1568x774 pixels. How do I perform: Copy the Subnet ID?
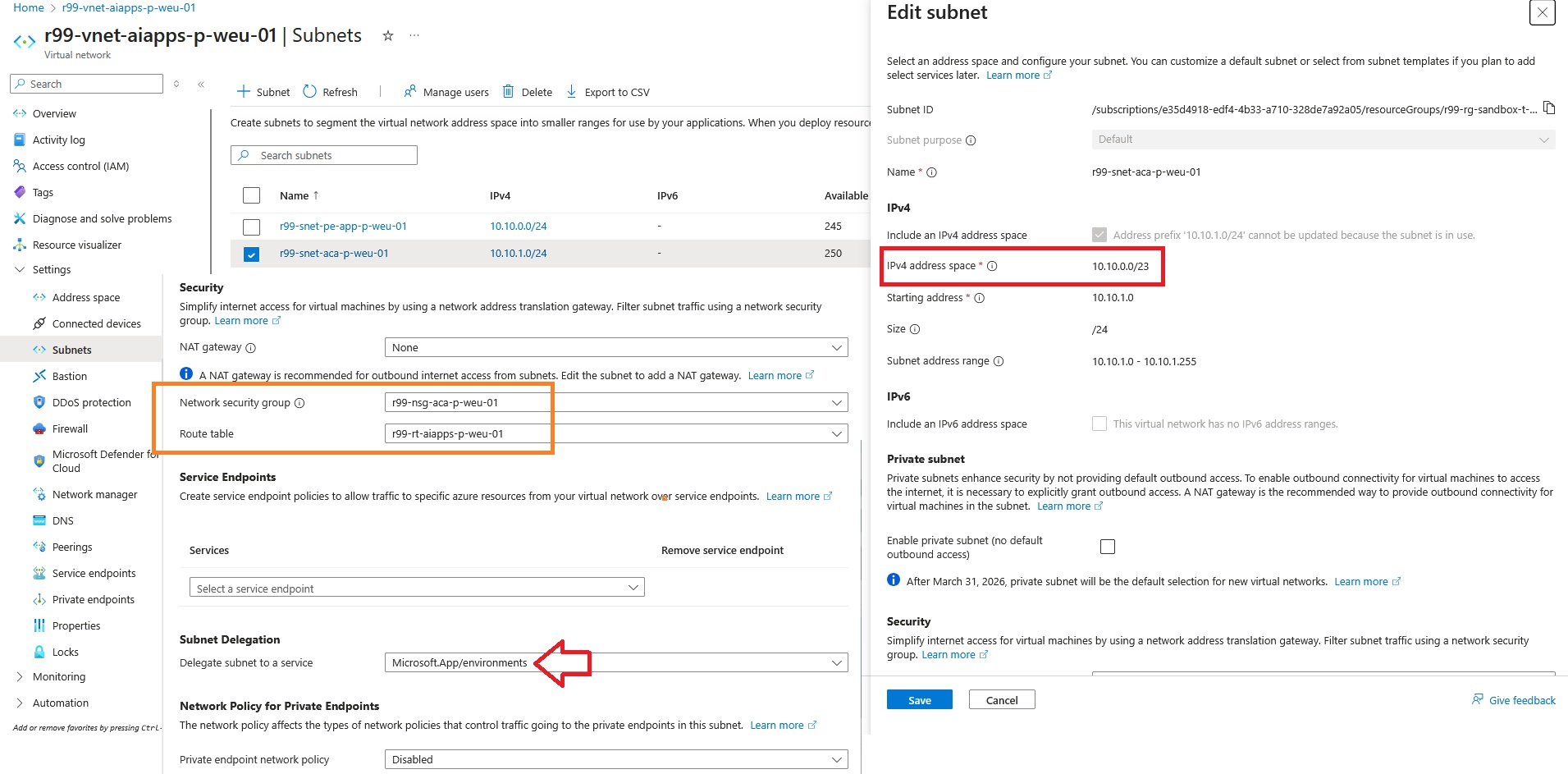pos(1549,108)
